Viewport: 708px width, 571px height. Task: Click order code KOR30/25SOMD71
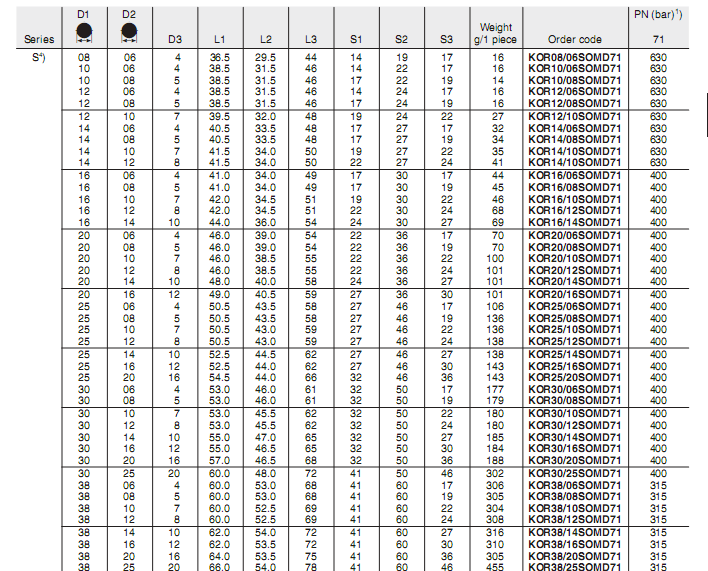573,470
